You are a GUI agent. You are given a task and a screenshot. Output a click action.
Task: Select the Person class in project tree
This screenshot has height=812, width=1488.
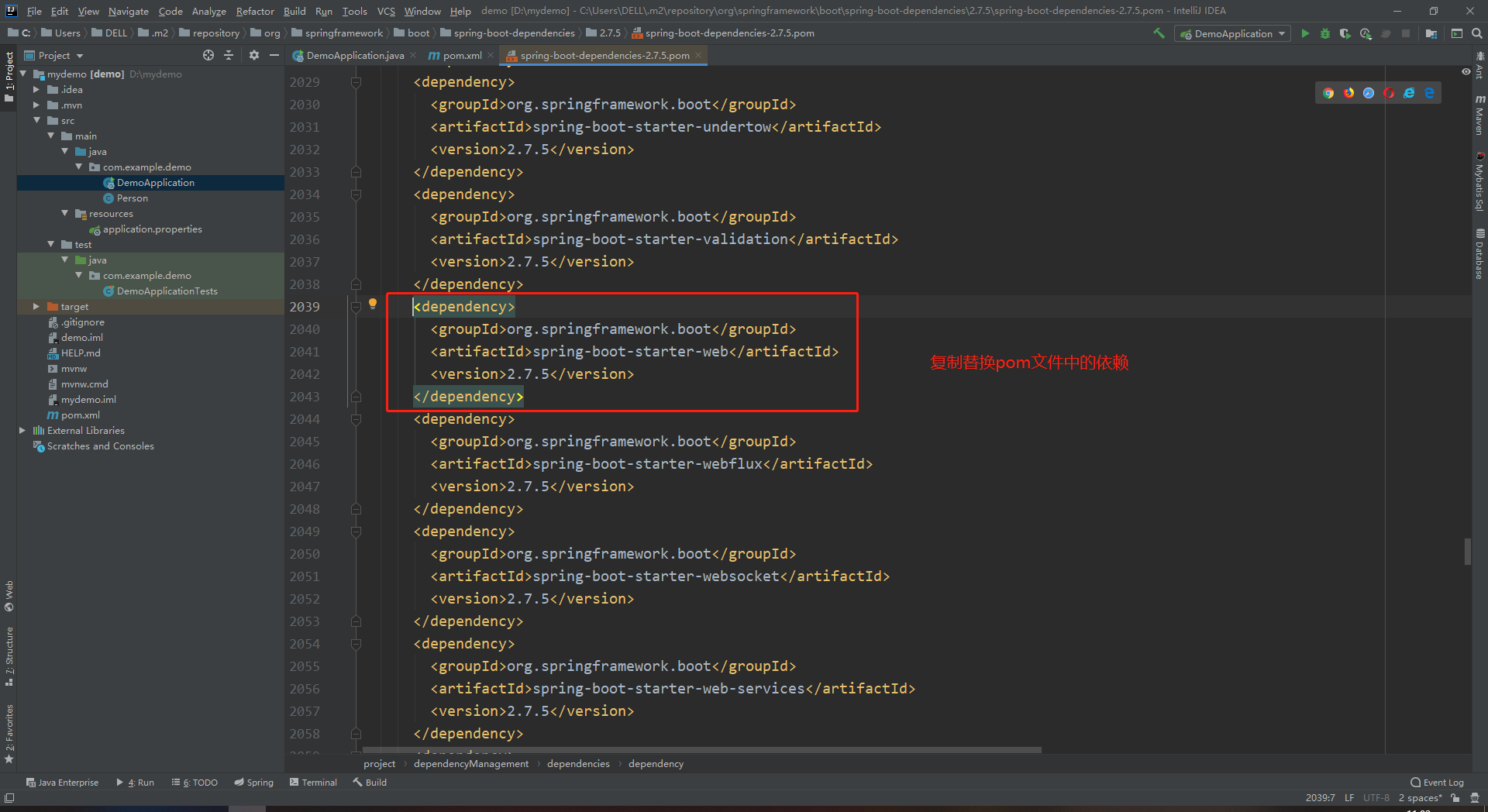(132, 198)
